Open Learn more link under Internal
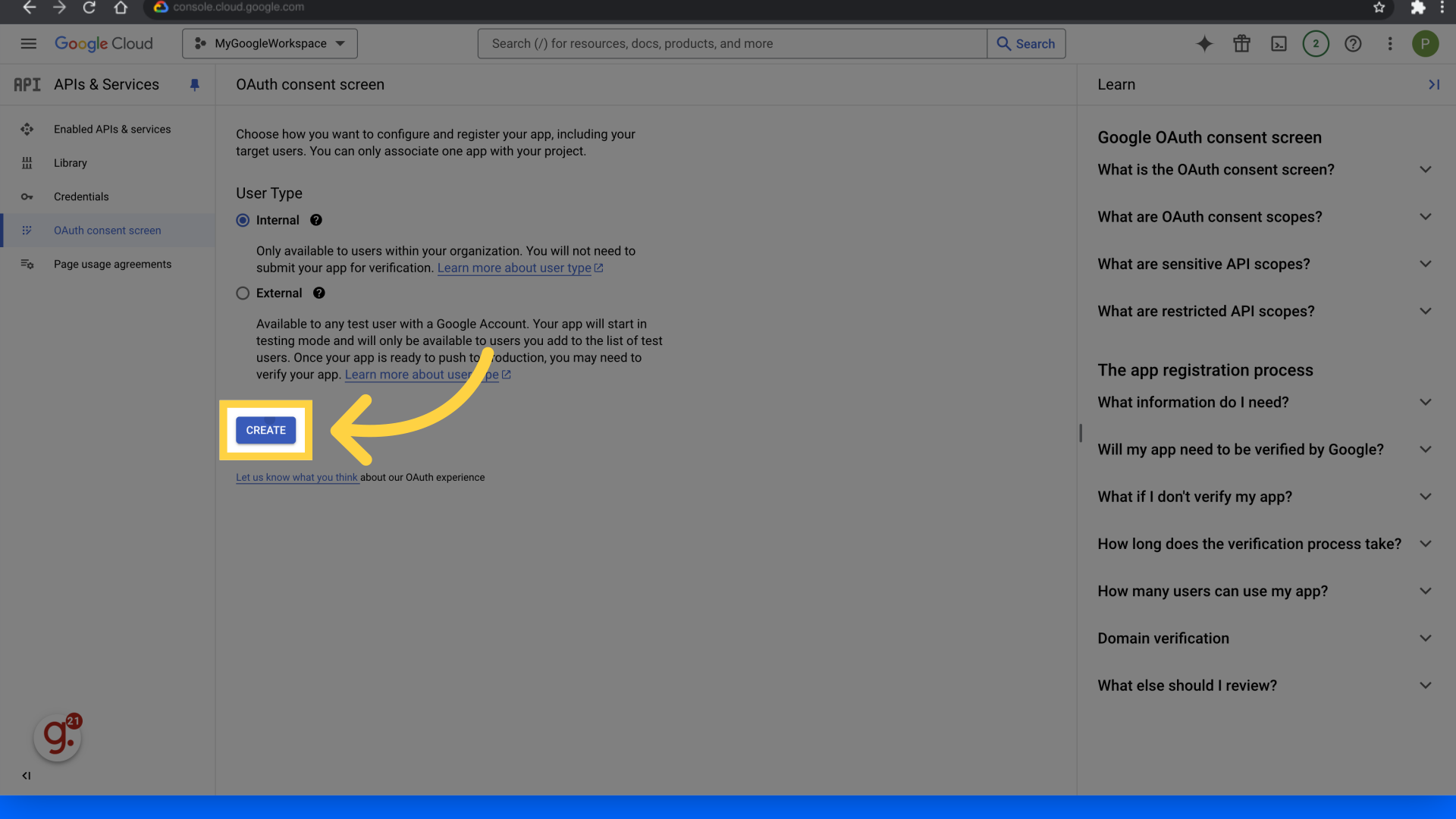1456x819 pixels. [x=520, y=268]
